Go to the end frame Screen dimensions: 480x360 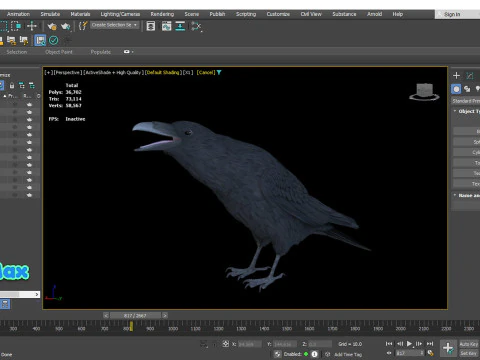coord(430,344)
